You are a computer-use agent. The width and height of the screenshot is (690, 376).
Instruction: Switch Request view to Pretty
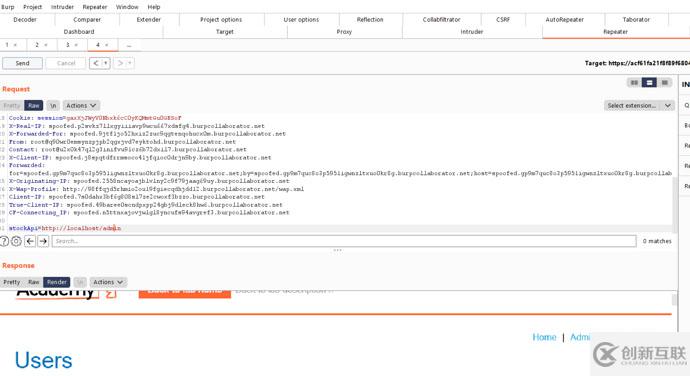(12, 106)
